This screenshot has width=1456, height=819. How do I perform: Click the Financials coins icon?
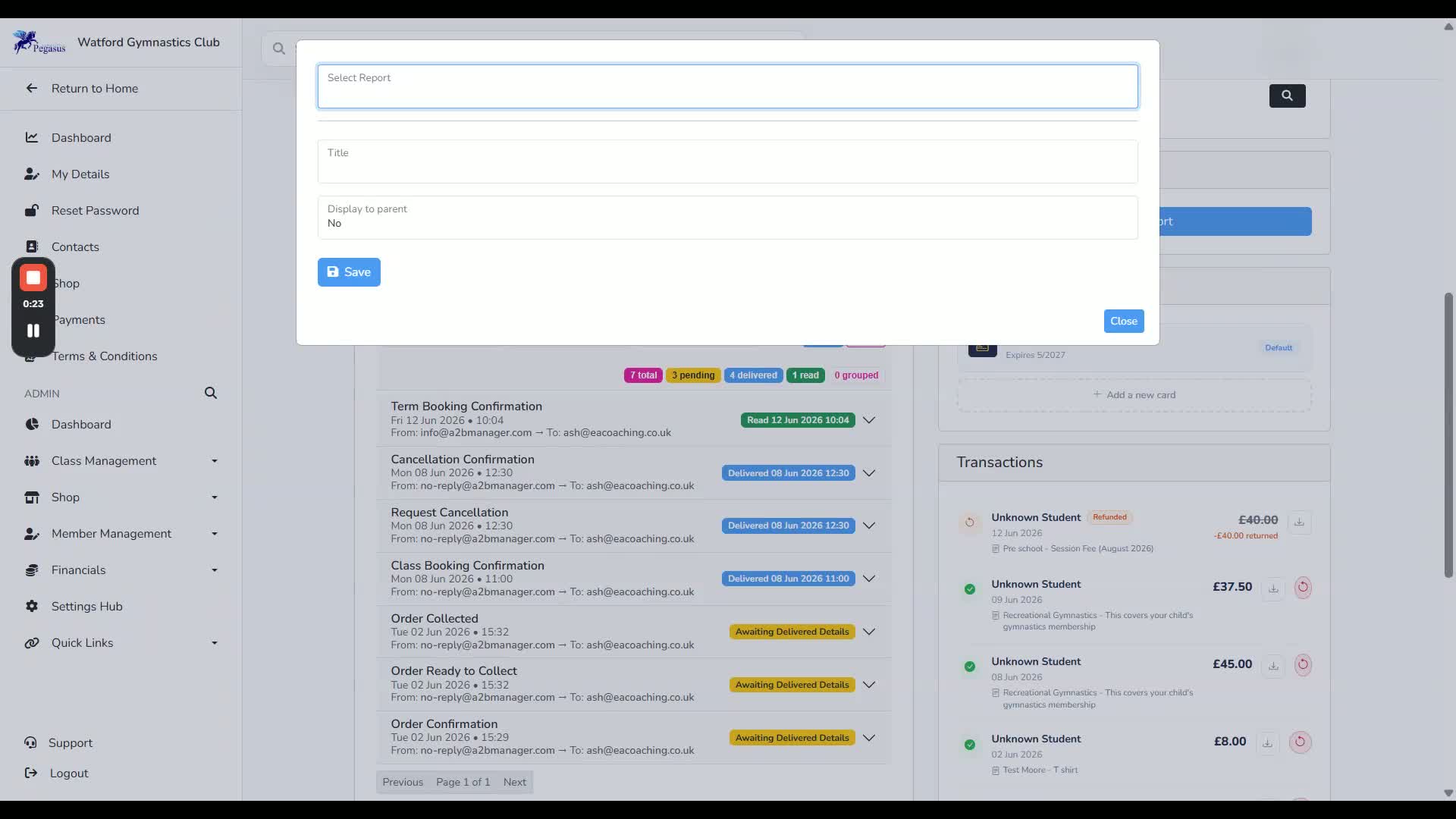click(32, 570)
